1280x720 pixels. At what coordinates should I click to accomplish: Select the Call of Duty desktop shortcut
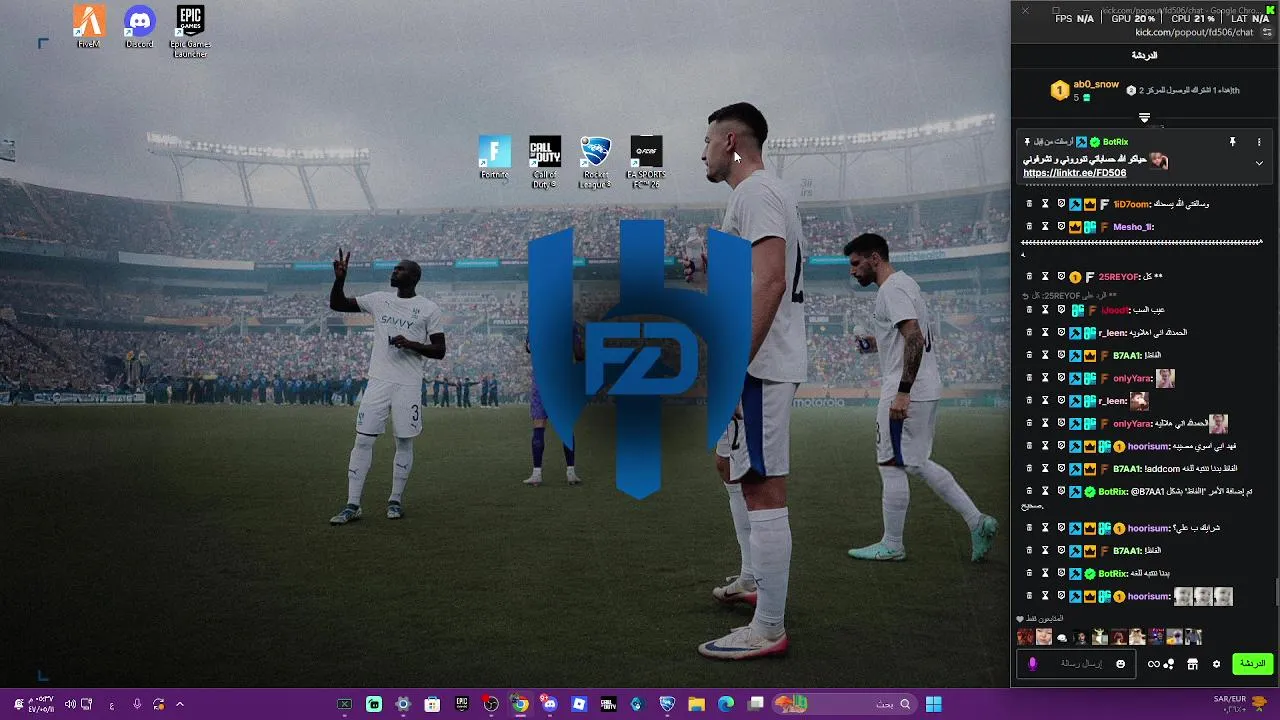(x=545, y=162)
